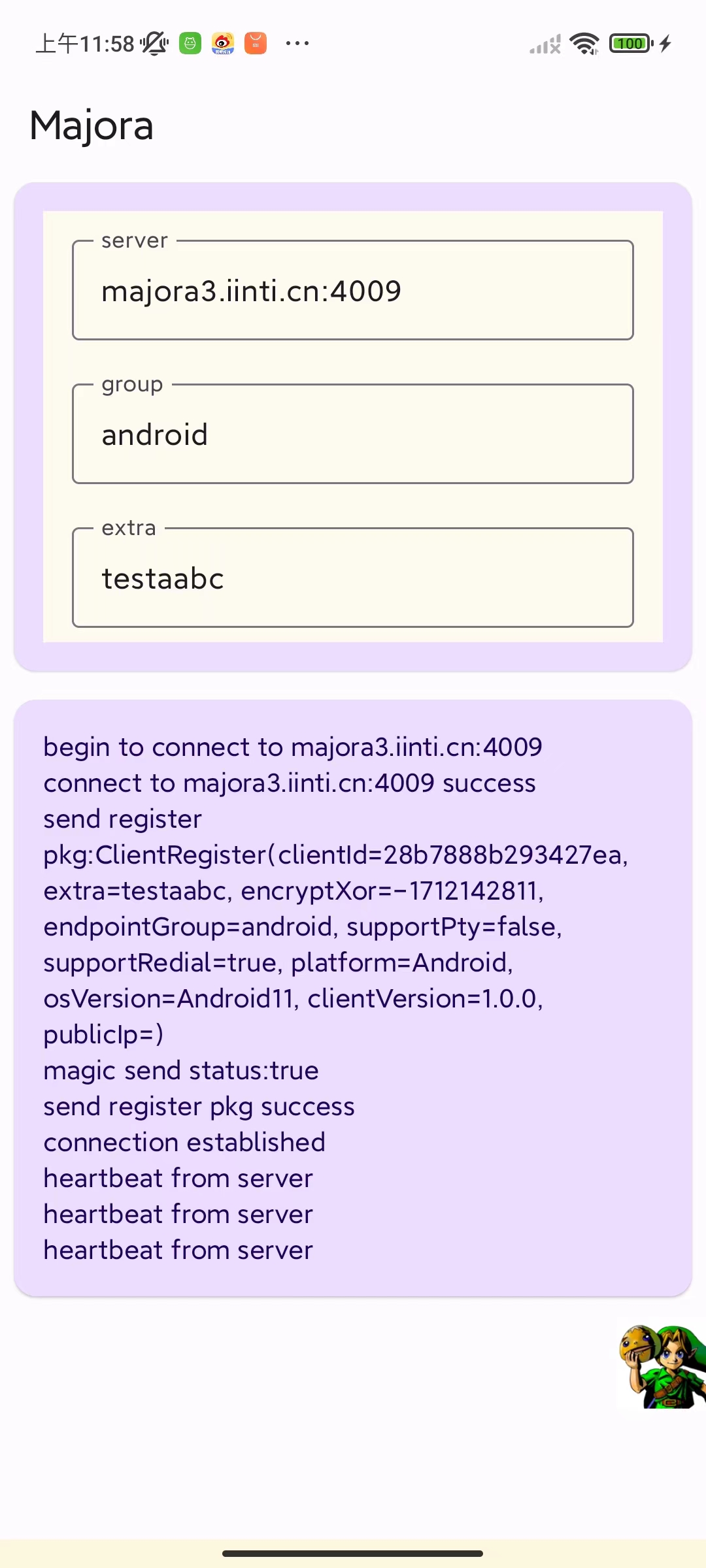Tap the last heartbeat from server line
The width and height of the screenshot is (706, 1568).
pyautogui.click(x=178, y=1250)
